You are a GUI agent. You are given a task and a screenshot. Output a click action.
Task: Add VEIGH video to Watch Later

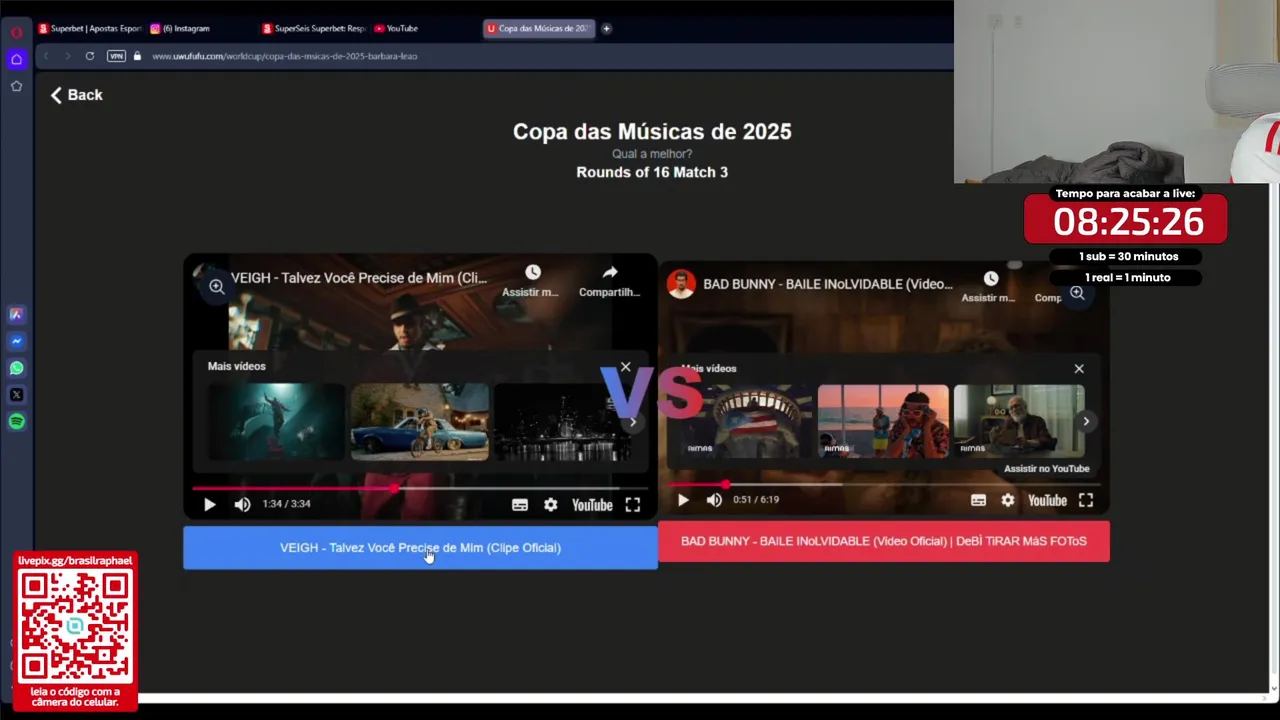(x=532, y=281)
